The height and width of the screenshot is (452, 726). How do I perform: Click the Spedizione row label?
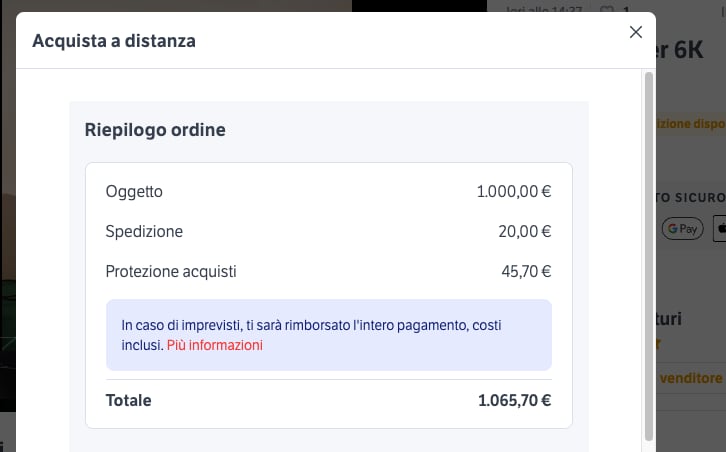click(144, 232)
